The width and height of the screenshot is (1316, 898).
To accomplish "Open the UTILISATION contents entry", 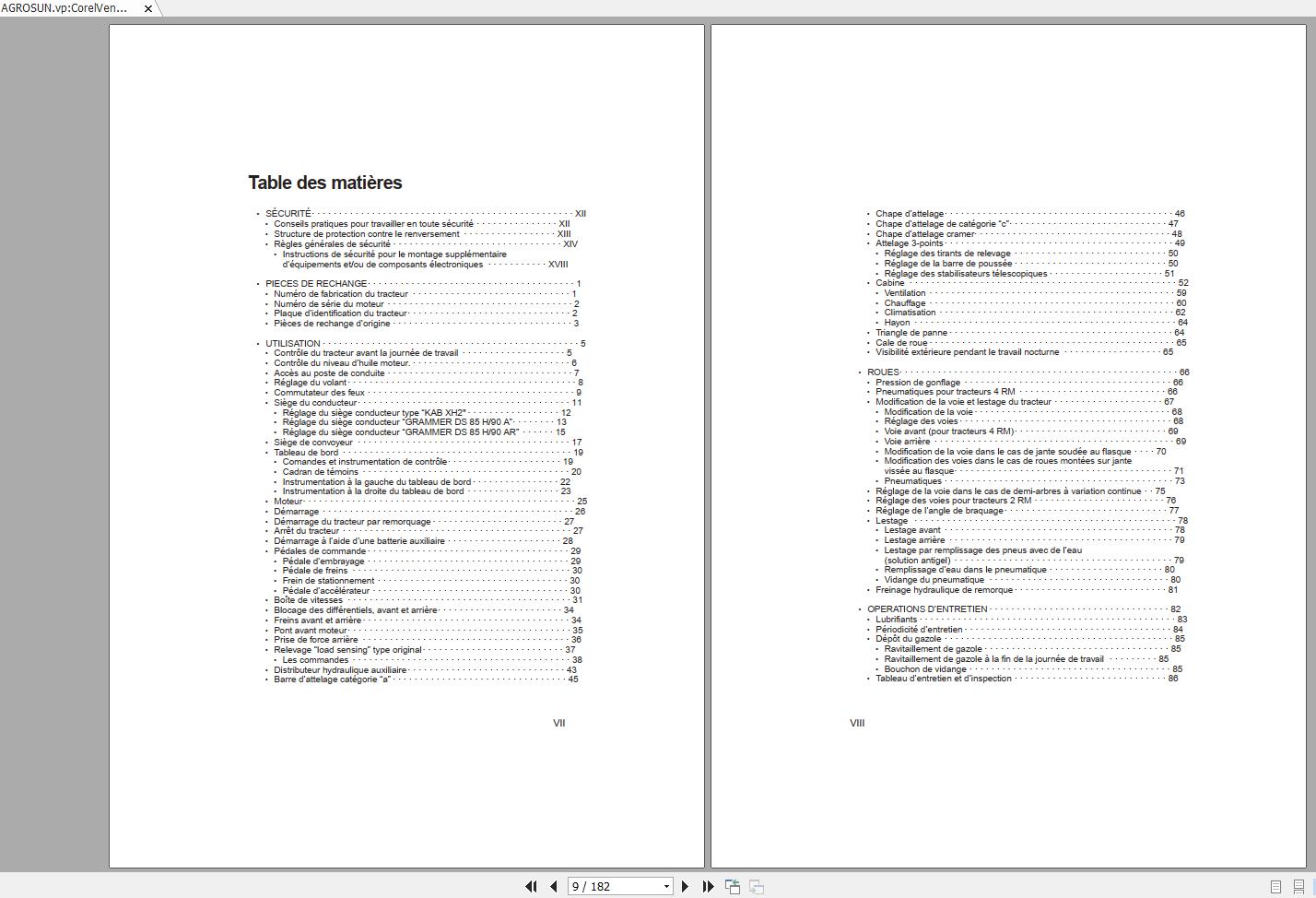I will [x=293, y=344].
